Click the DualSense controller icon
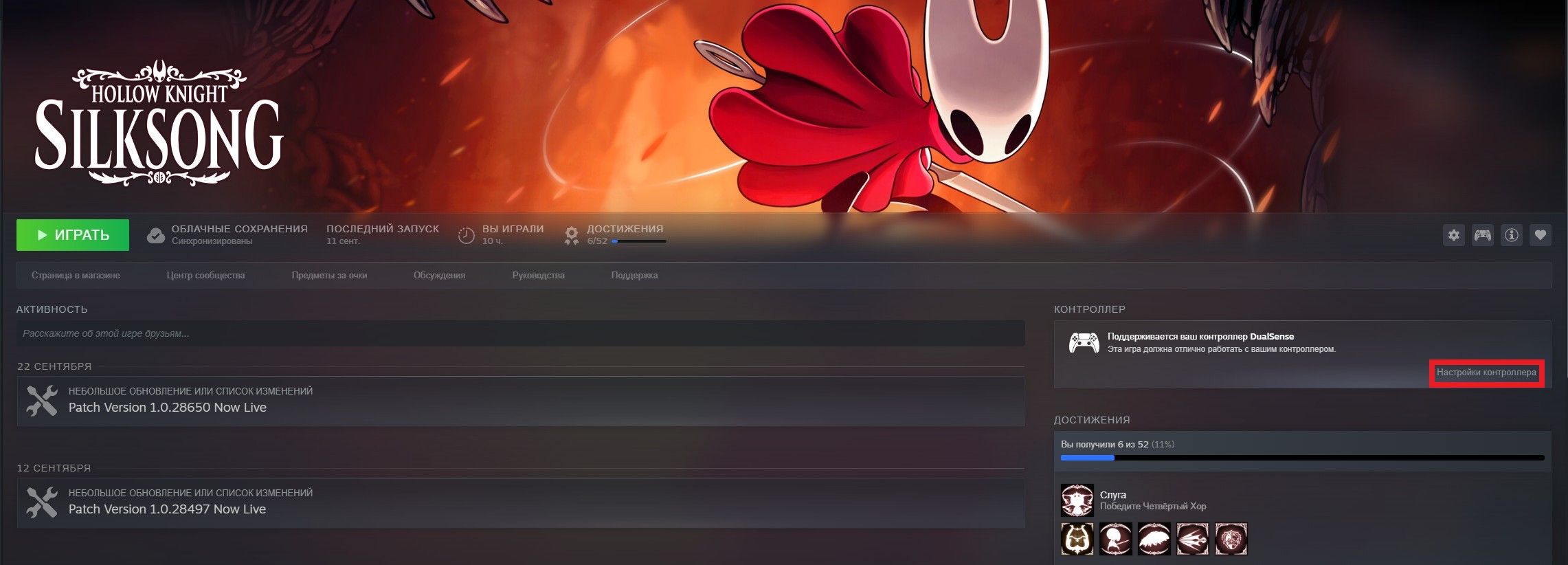This screenshot has height=565, width=1568. pyautogui.click(x=1084, y=342)
